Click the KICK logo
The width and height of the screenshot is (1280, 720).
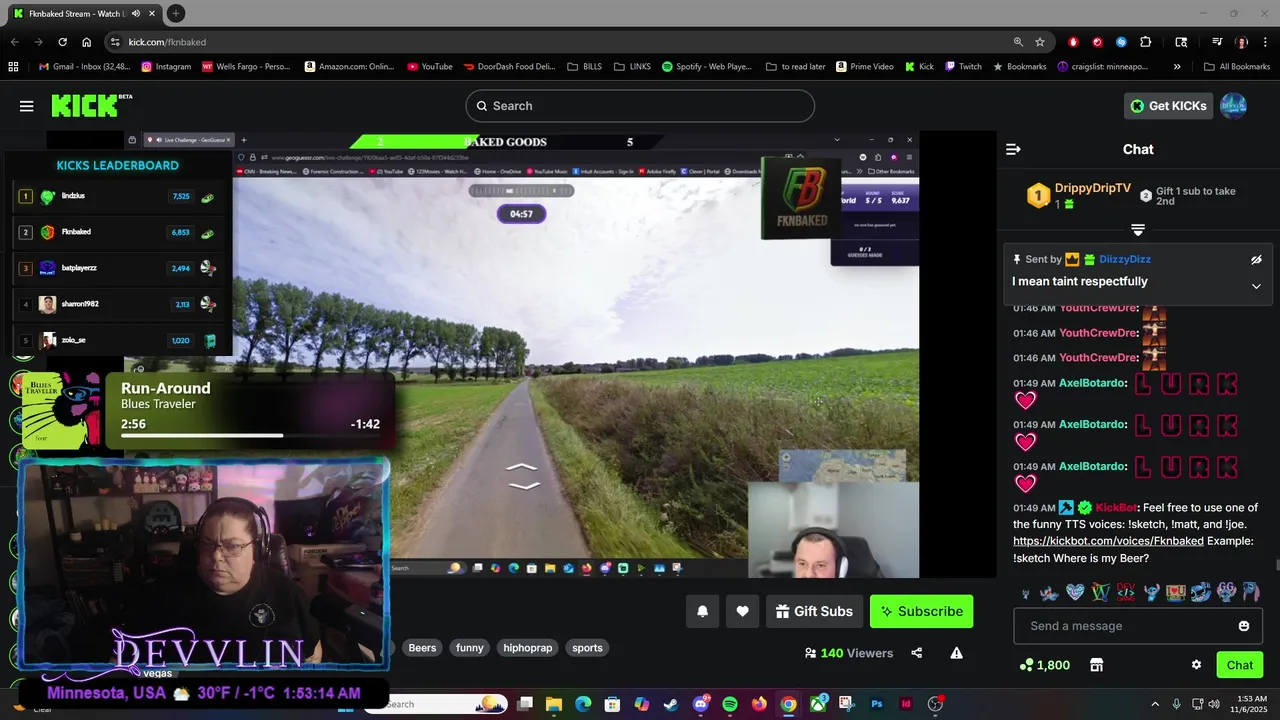click(x=90, y=106)
